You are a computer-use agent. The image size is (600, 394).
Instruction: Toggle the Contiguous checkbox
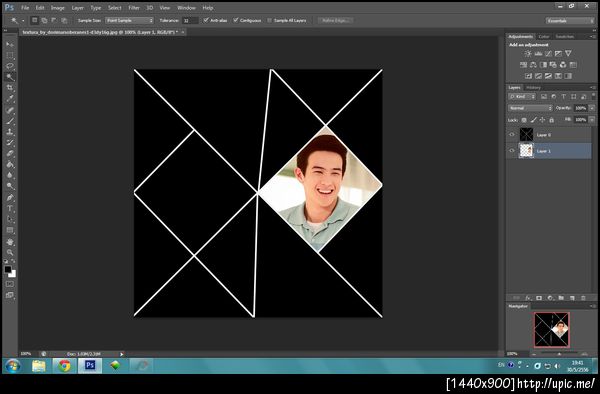pyautogui.click(x=236, y=20)
